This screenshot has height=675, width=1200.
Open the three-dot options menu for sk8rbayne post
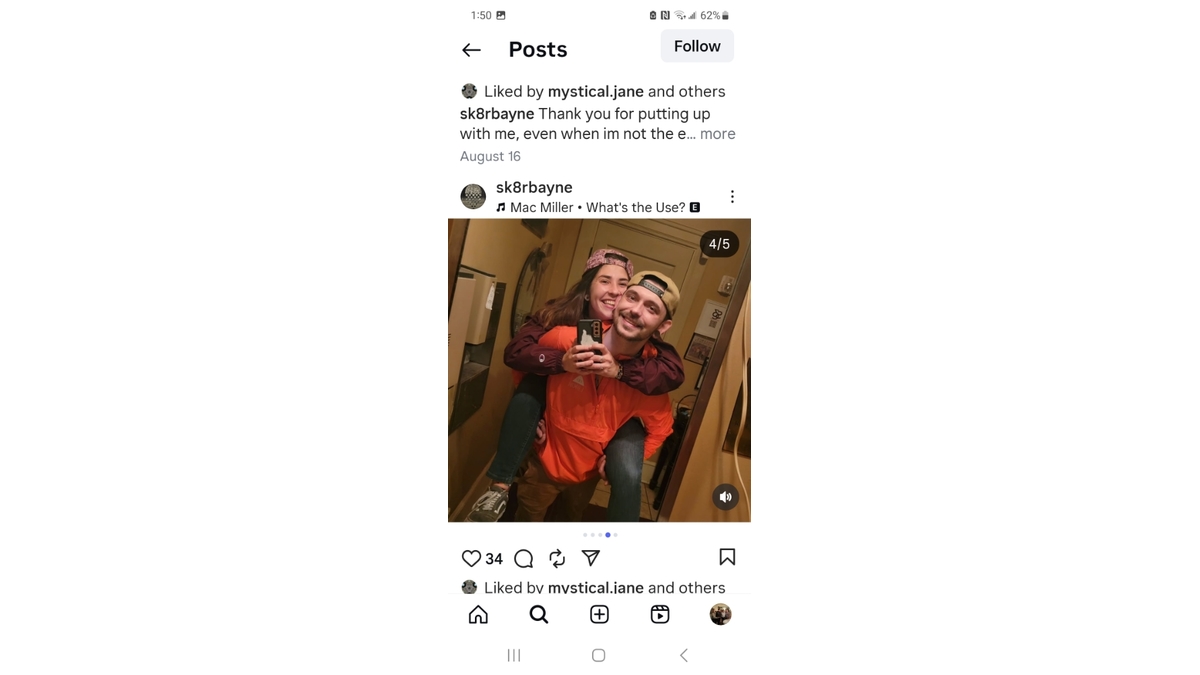732,197
